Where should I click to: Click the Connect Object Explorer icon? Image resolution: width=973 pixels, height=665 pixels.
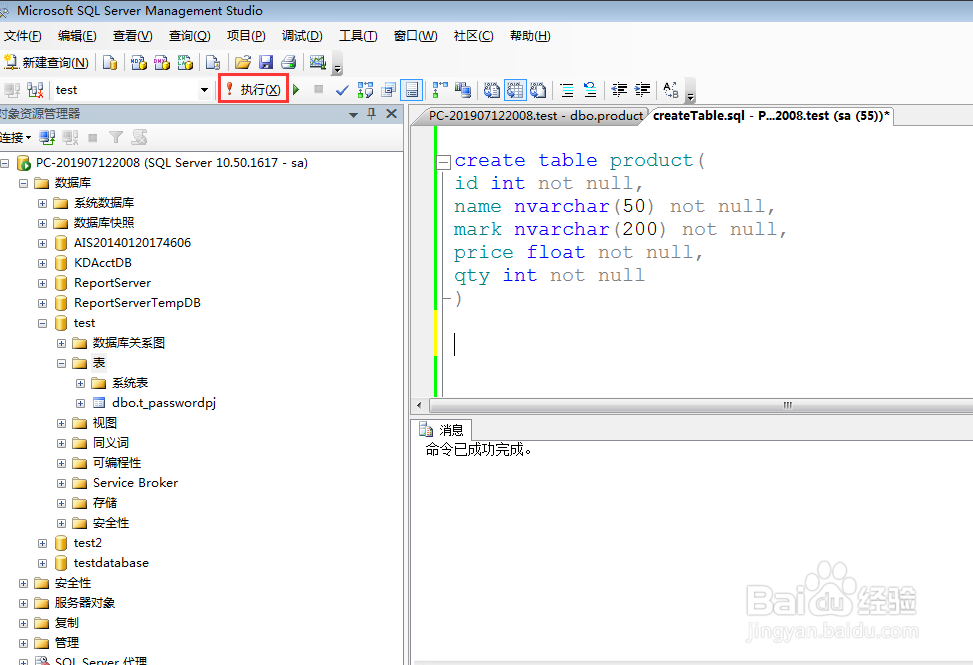(x=47, y=137)
